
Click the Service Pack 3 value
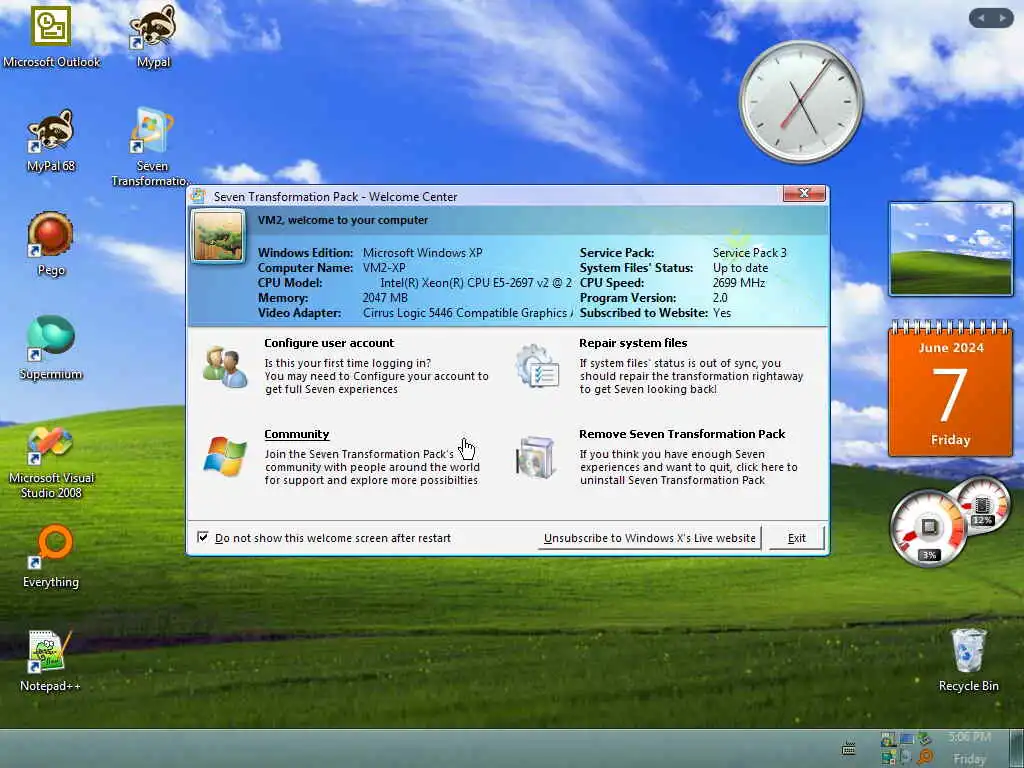coord(750,253)
